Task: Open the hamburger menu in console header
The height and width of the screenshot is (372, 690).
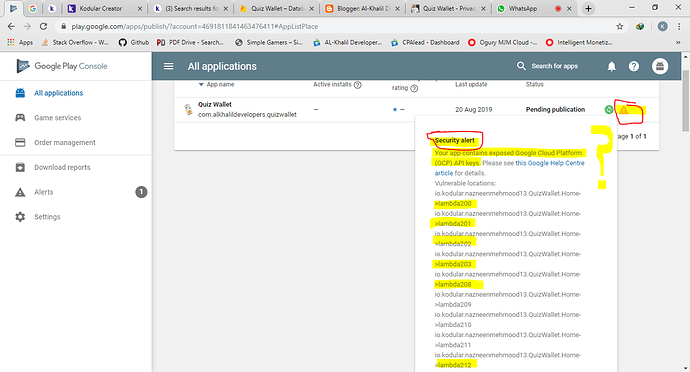Action: [x=169, y=66]
